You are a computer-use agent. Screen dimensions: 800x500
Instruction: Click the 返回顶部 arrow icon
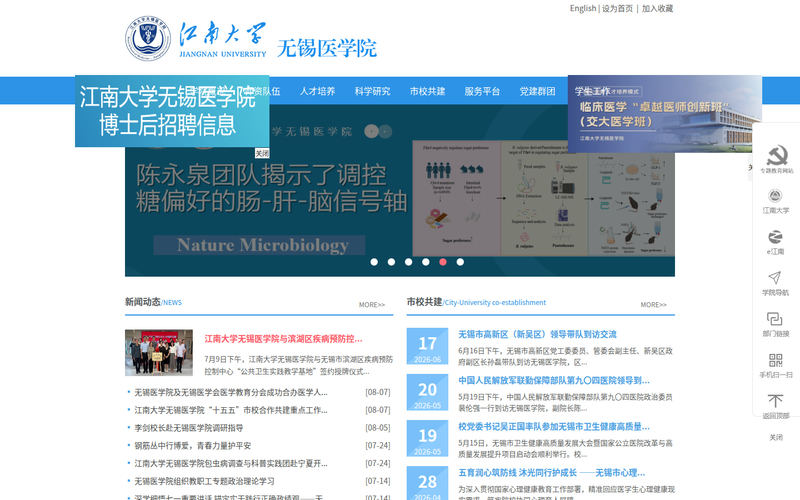pyautogui.click(x=776, y=401)
